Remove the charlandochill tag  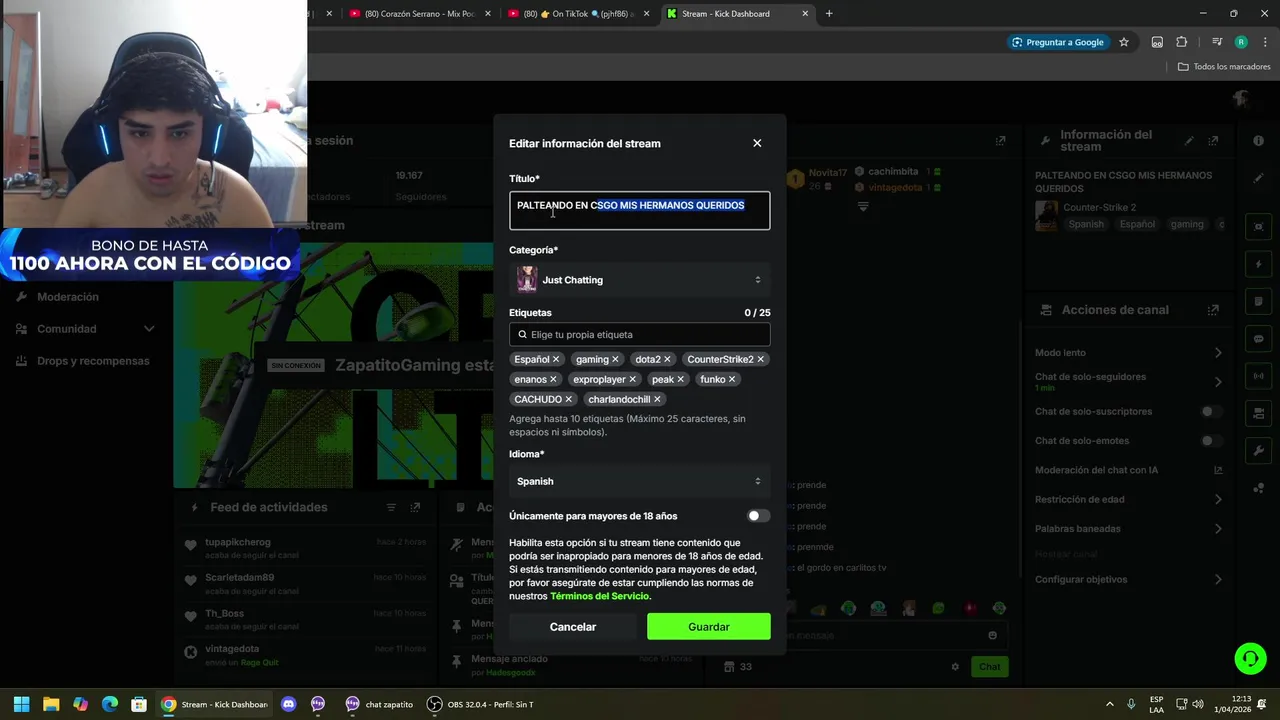[x=657, y=399]
